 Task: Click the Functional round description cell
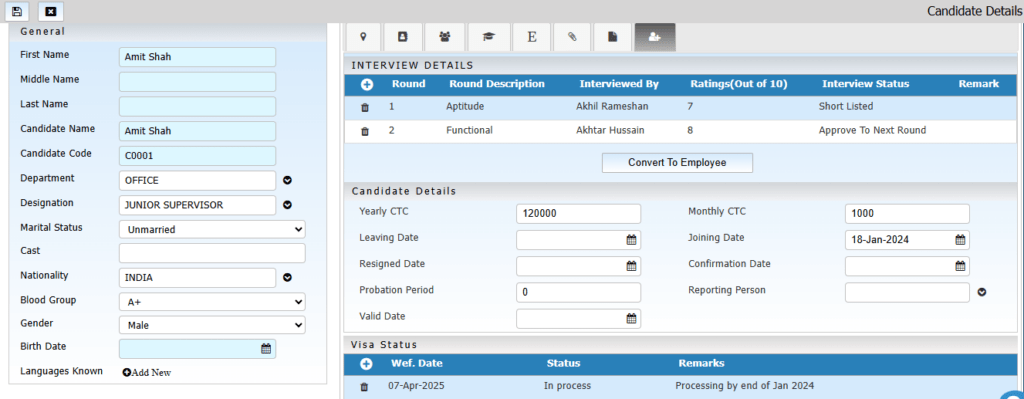click(470, 131)
